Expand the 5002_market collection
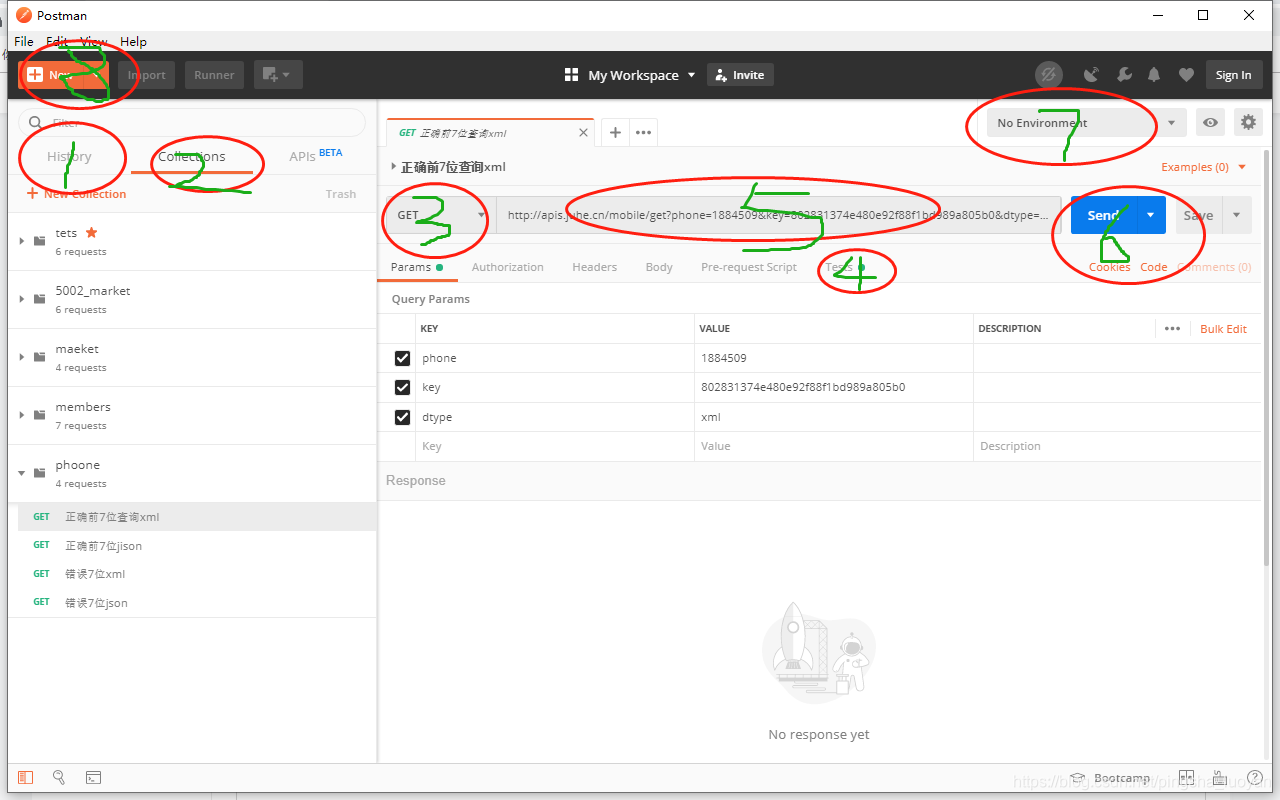The height and width of the screenshot is (800, 1280). point(22,299)
